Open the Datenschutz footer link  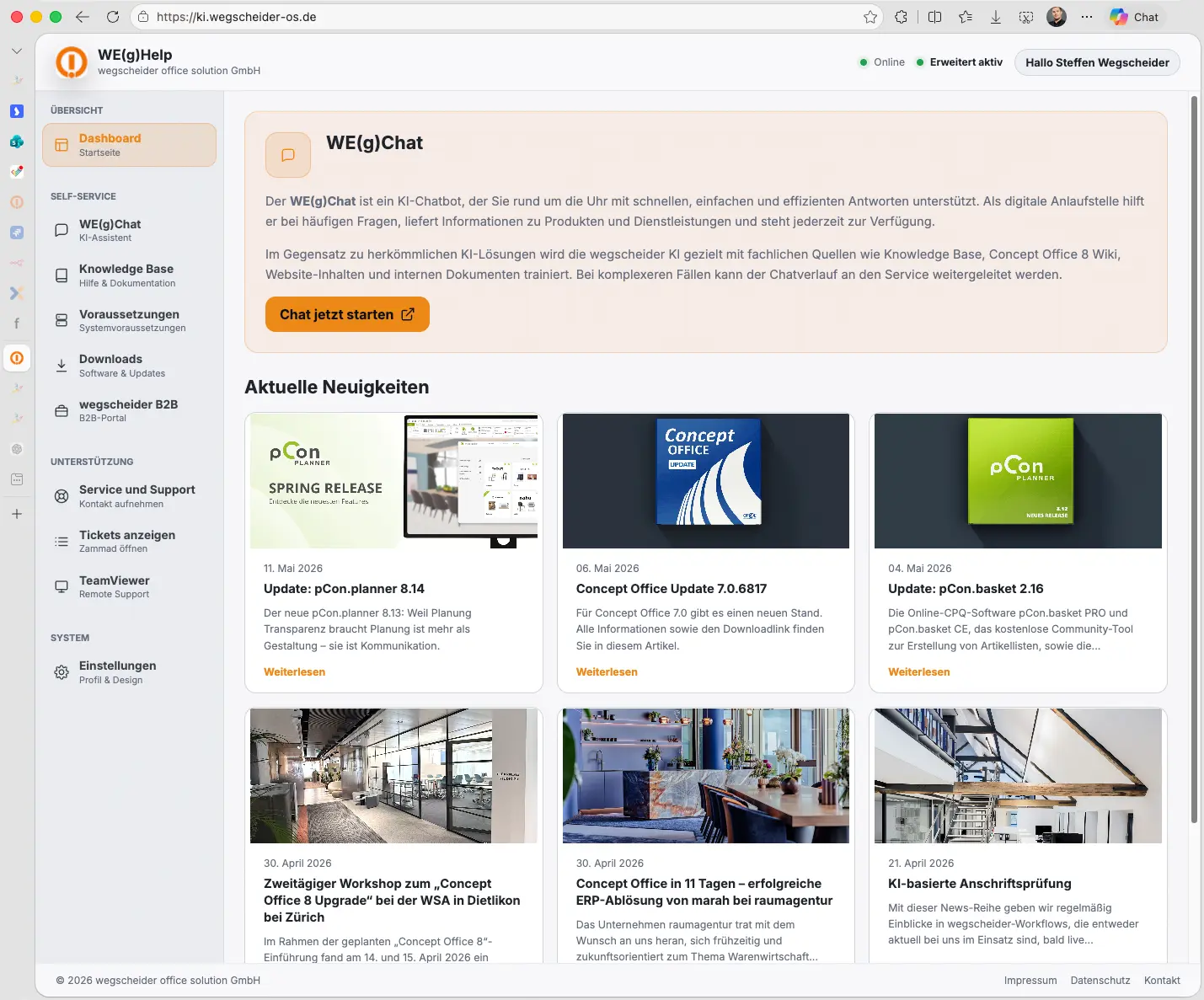pos(1100,981)
